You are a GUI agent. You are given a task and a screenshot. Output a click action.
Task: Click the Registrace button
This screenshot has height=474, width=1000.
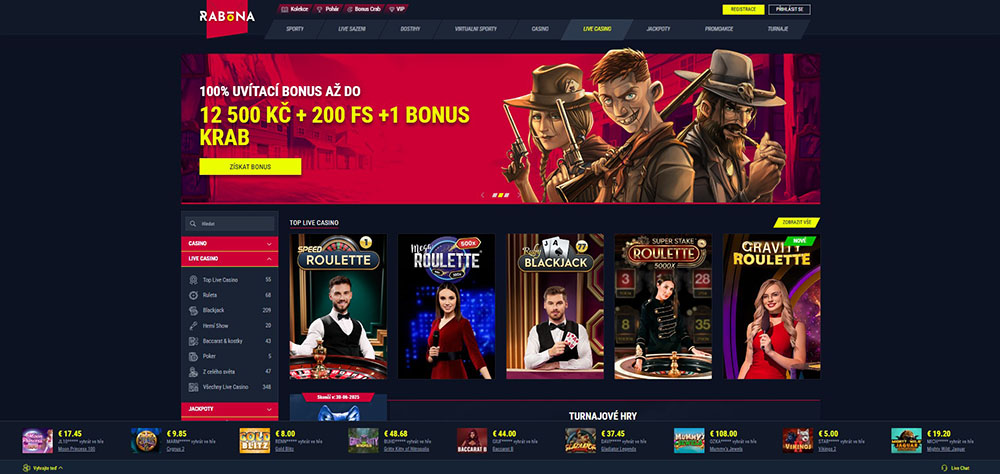click(x=743, y=10)
